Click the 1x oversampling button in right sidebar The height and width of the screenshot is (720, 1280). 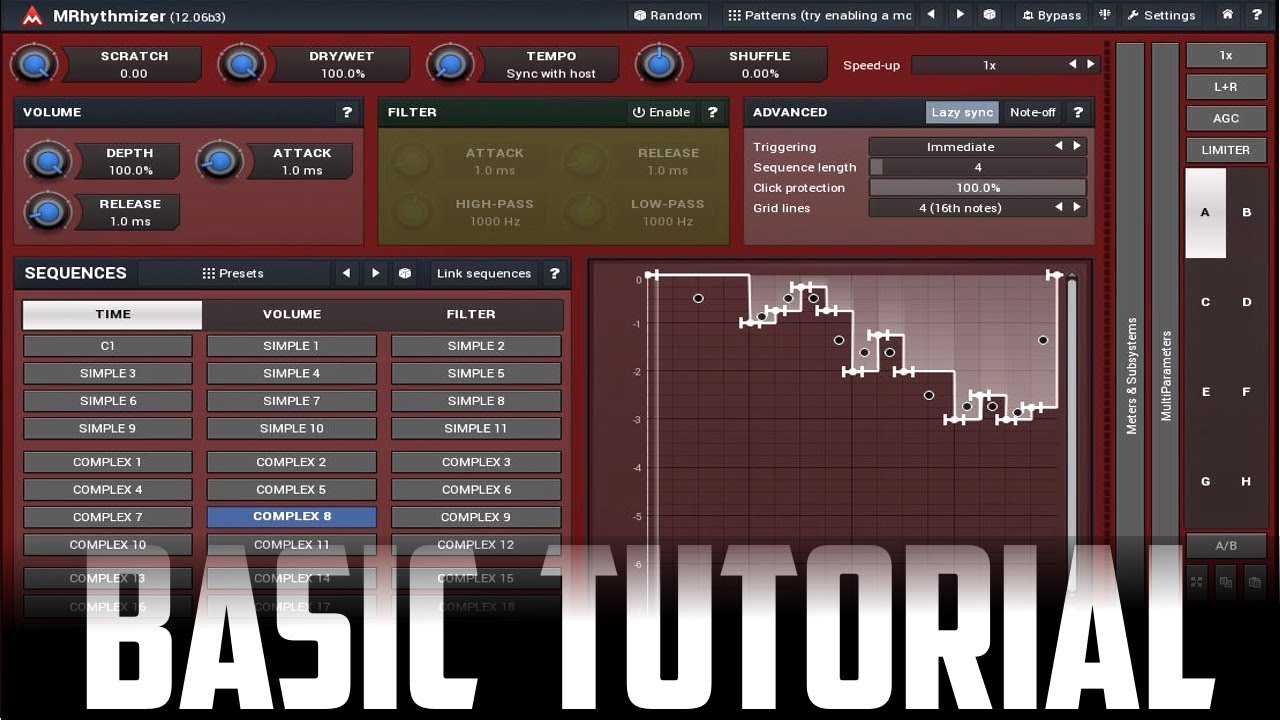coord(1226,56)
